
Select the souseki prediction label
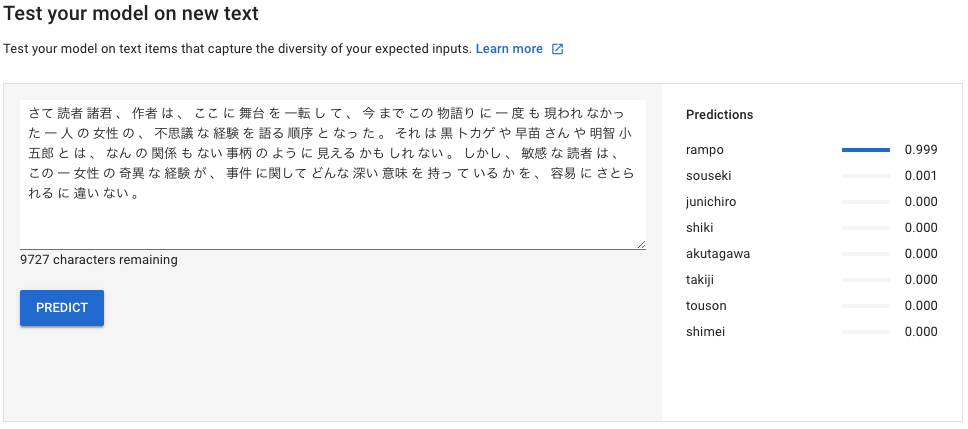click(709, 176)
